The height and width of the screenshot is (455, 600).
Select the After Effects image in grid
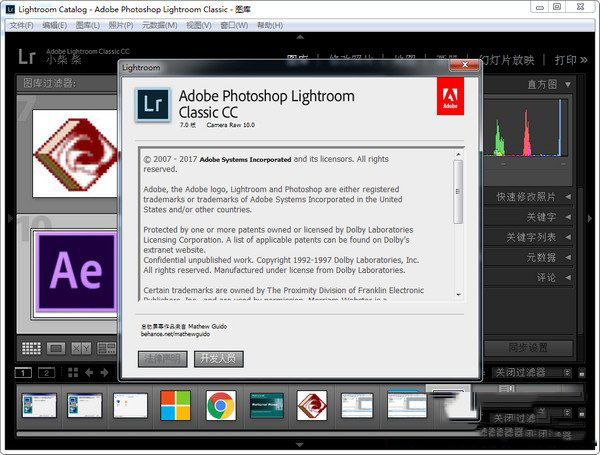[76, 272]
